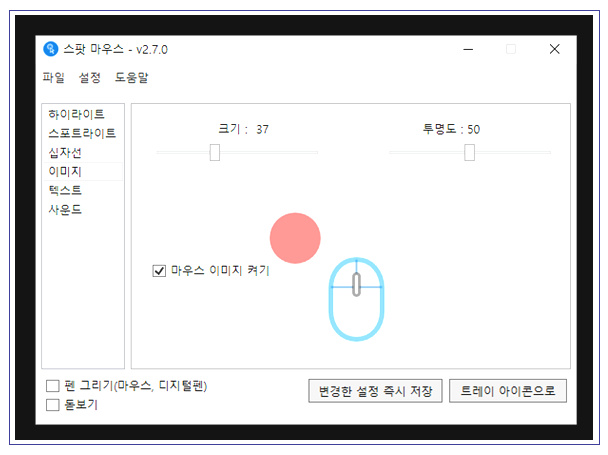Open the 도움말 menu
This screenshot has width=608, height=455.
click(x=131, y=78)
